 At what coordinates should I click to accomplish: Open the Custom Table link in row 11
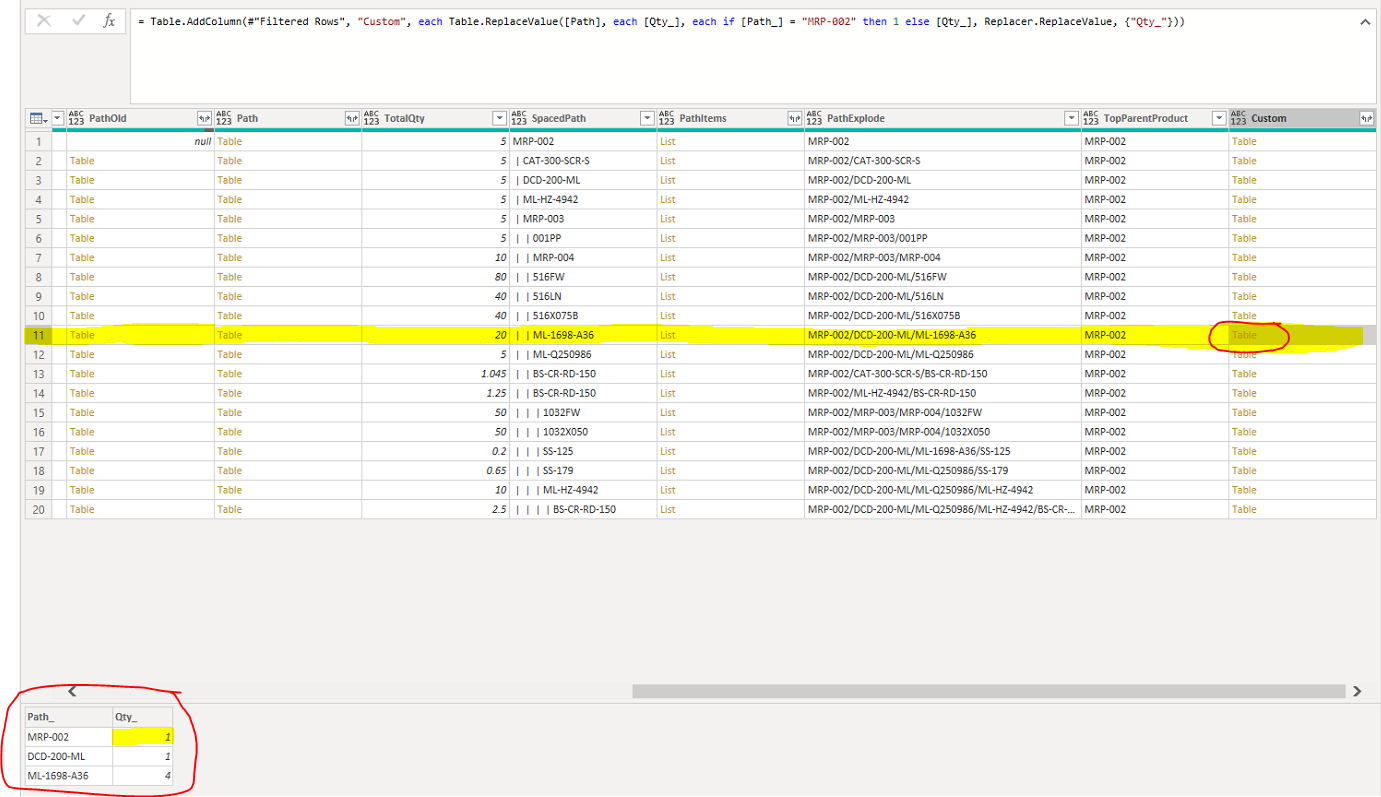[x=1244, y=335]
